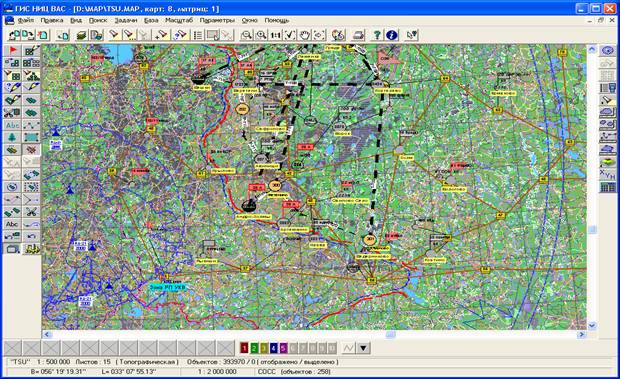620x379 pixels.
Task: Open the Масштаб menu
Action: tap(179, 20)
